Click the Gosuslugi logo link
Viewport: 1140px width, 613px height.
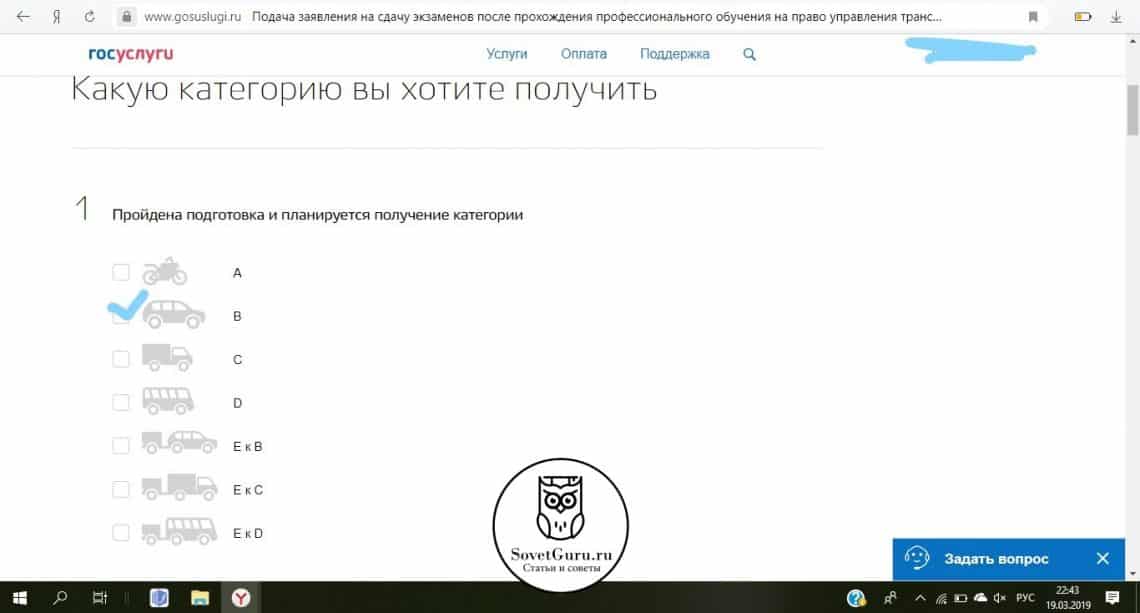tap(130, 54)
